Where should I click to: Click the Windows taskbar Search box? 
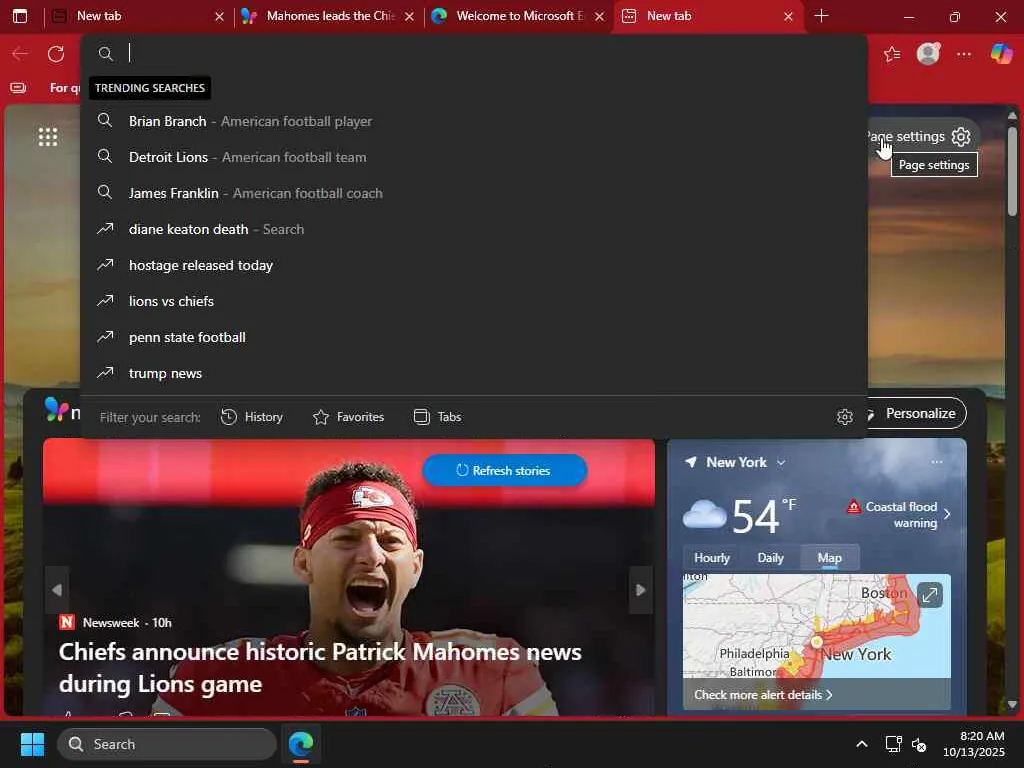tap(167, 744)
